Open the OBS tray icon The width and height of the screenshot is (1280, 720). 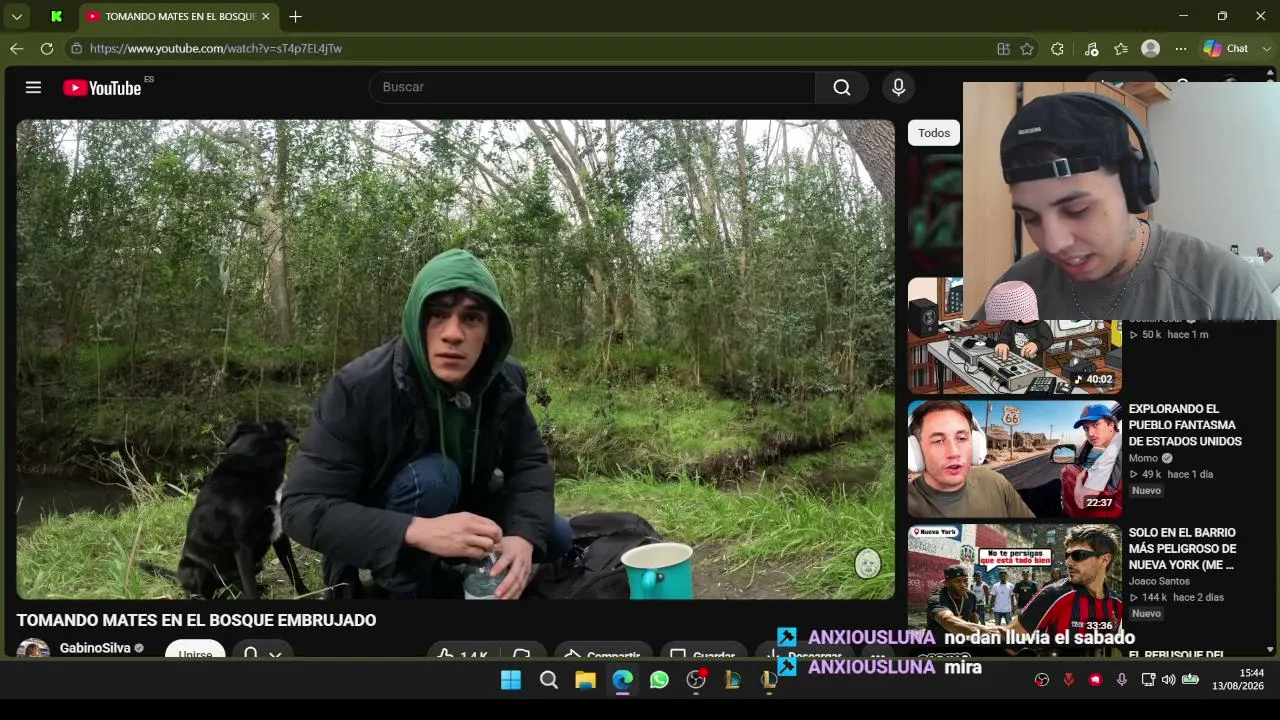pos(1042,680)
